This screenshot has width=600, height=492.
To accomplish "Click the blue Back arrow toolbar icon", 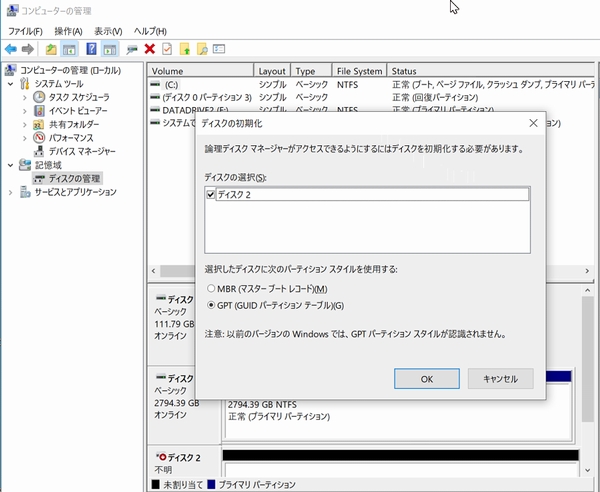I will (x=11, y=49).
